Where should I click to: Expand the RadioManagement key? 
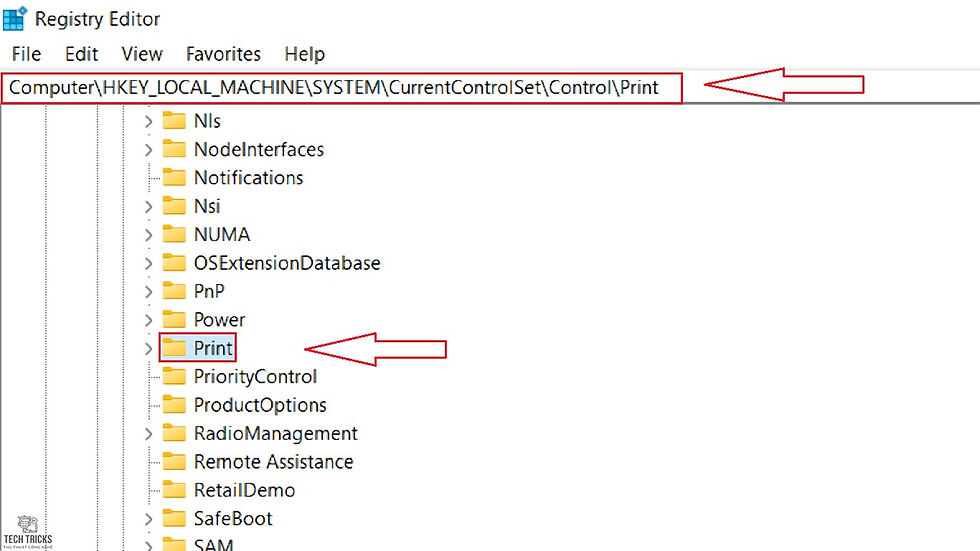(x=148, y=434)
